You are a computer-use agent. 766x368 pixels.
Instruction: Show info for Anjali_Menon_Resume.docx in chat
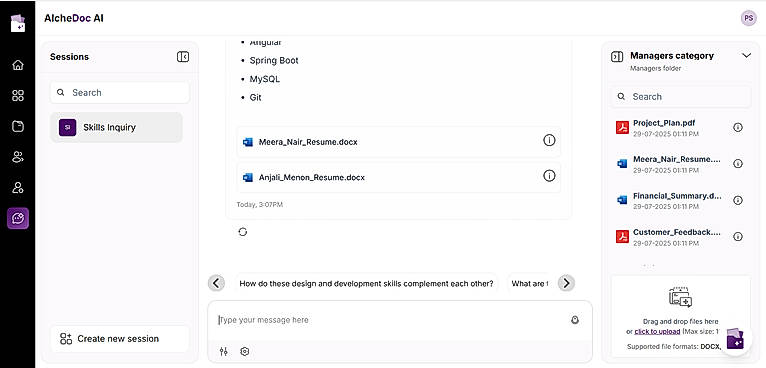click(549, 175)
